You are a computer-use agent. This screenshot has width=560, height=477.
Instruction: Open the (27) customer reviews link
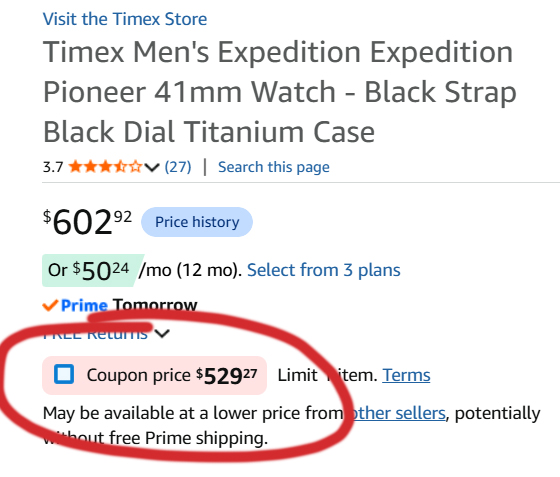click(178, 167)
